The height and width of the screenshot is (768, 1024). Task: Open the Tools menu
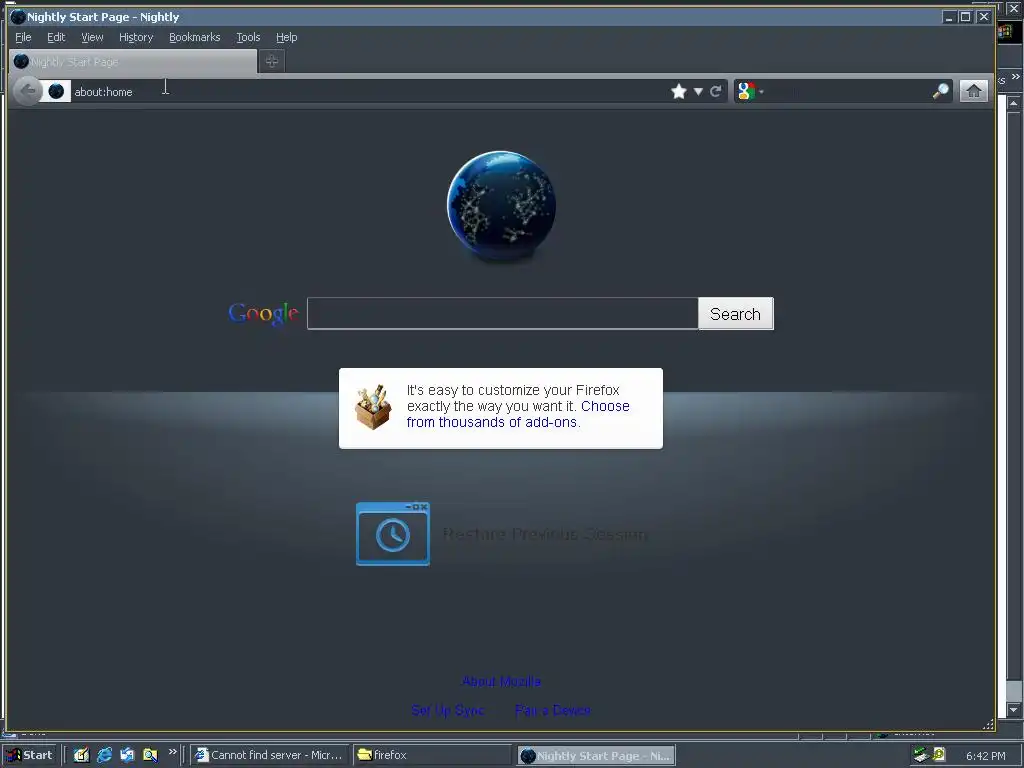(248, 37)
